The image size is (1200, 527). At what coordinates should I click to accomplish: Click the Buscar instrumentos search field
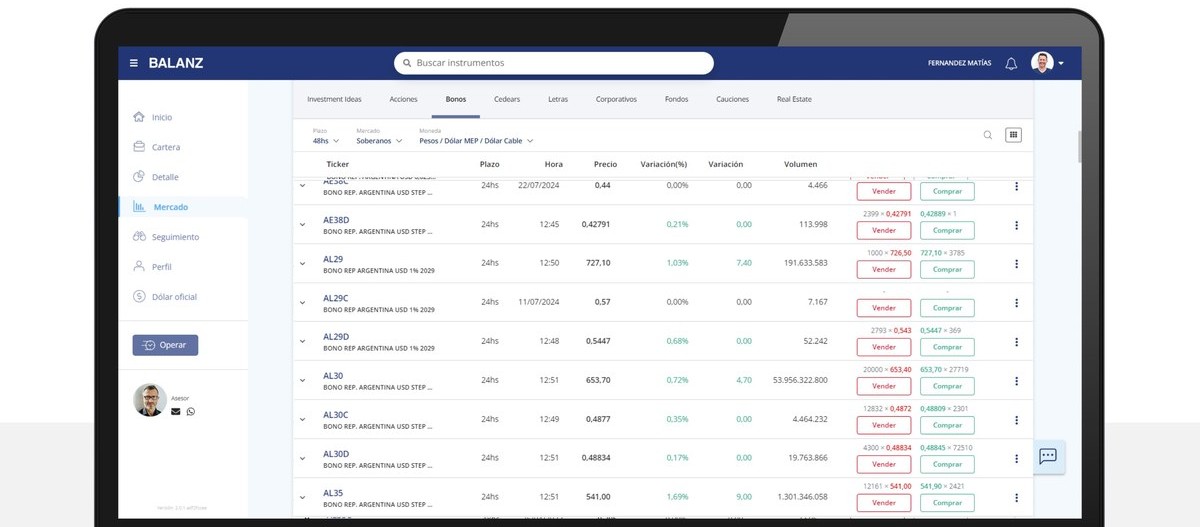[x=554, y=63]
